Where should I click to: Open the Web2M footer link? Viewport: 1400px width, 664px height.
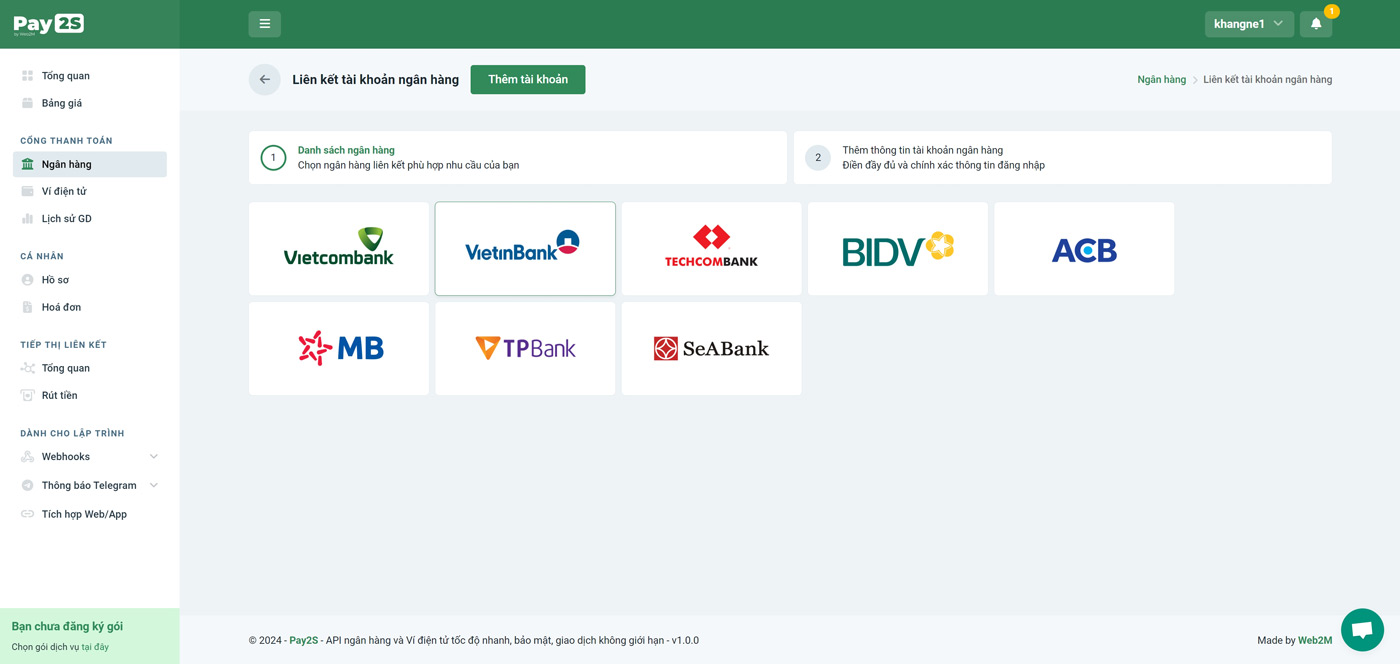point(1315,640)
